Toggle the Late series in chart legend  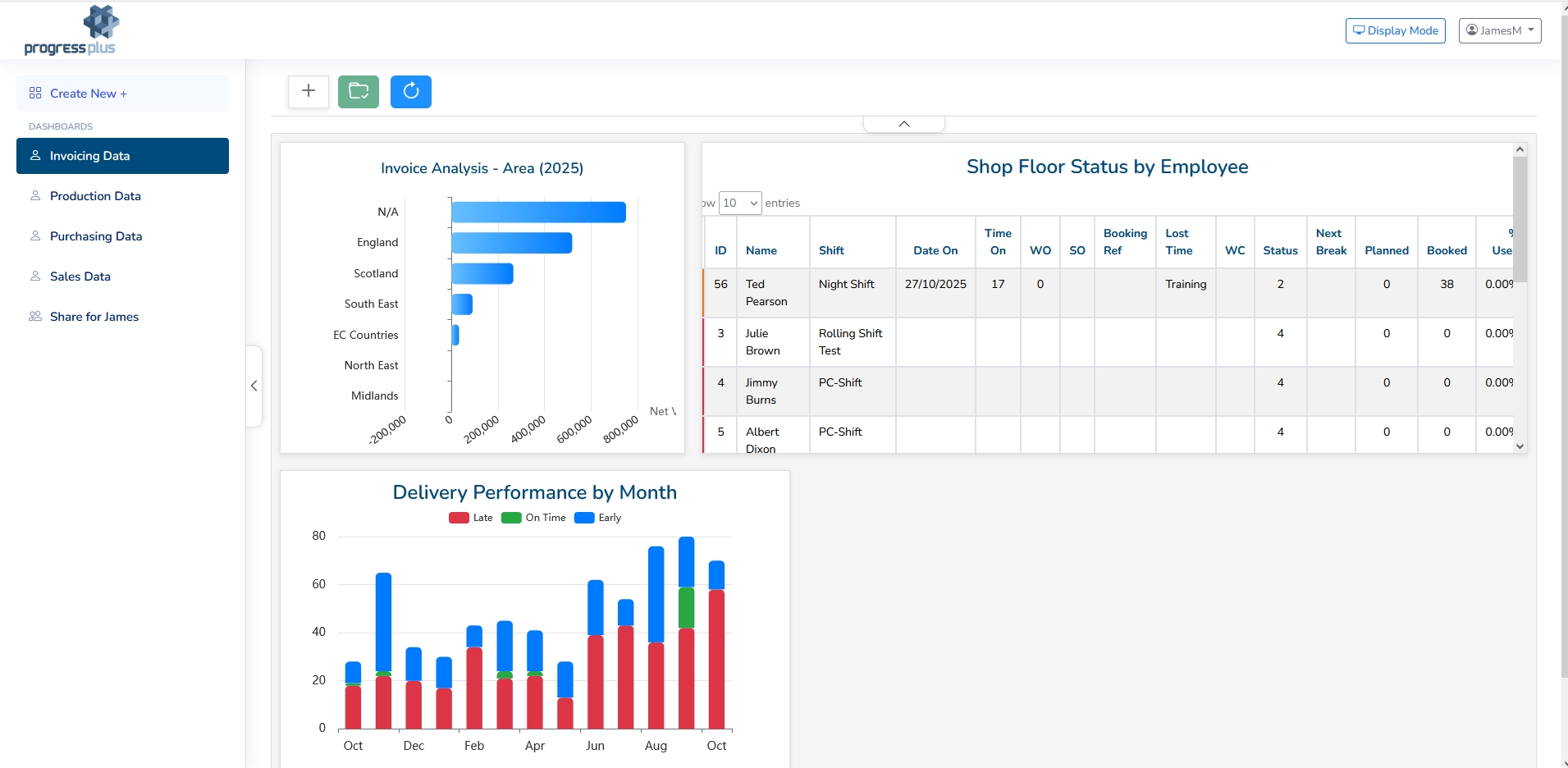(471, 518)
